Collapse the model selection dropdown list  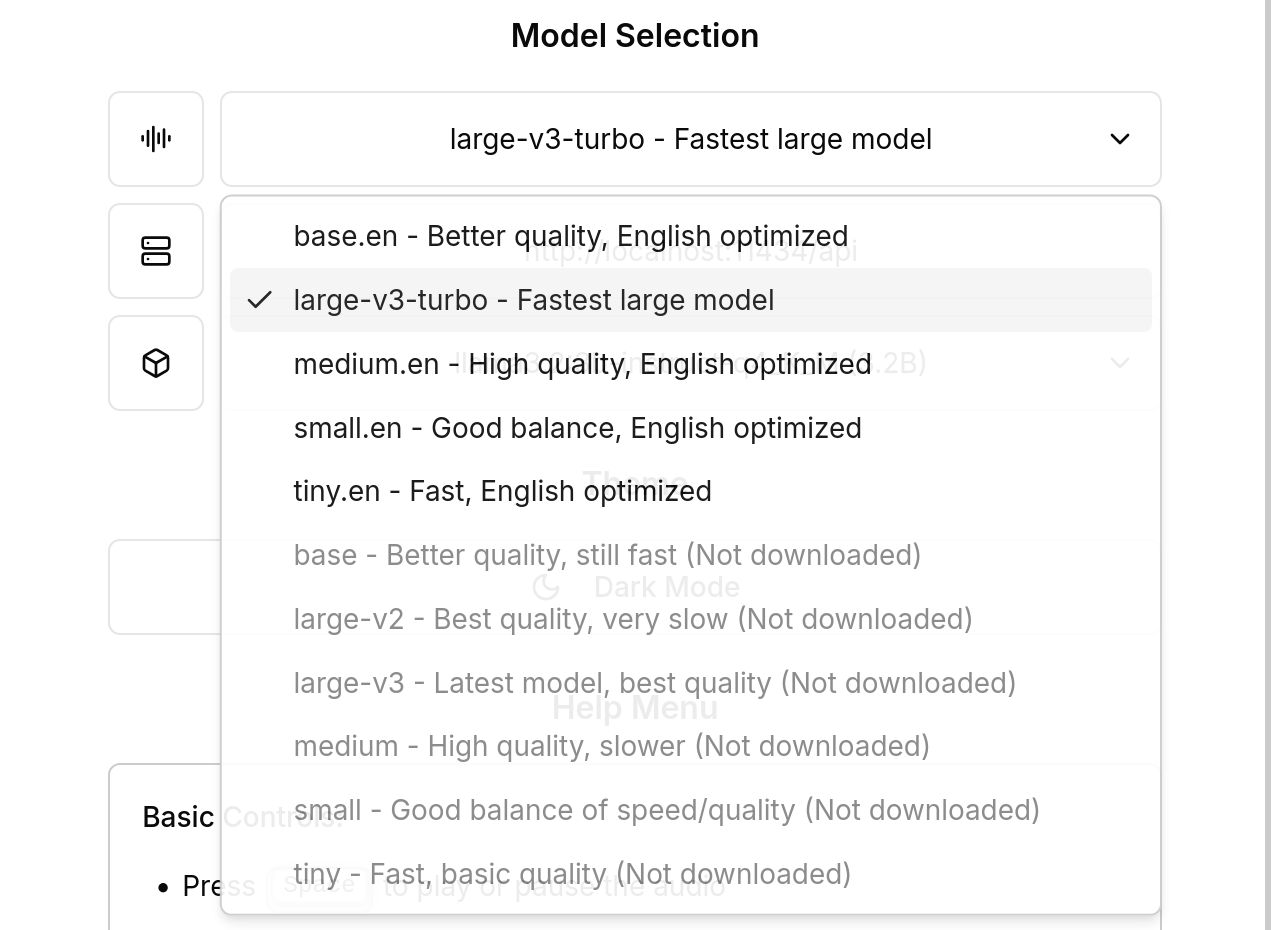click(x=1120, y=139)
